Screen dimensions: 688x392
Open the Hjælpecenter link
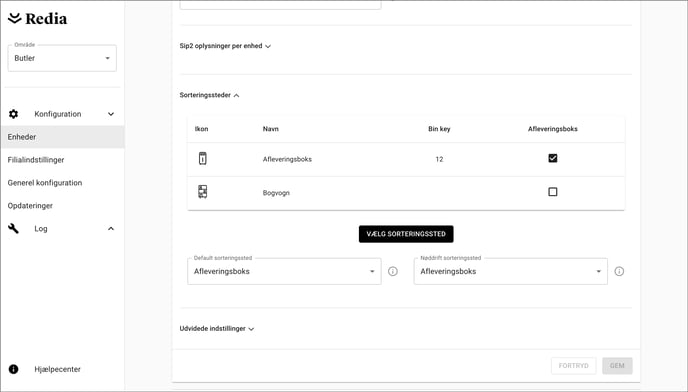tap(57, 369)
